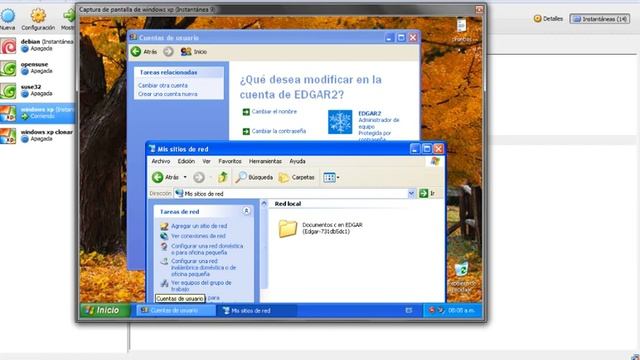Click the Nueva virtual machine icon
The height and width of the screenshot is (360, 640).
pos(7,16)
